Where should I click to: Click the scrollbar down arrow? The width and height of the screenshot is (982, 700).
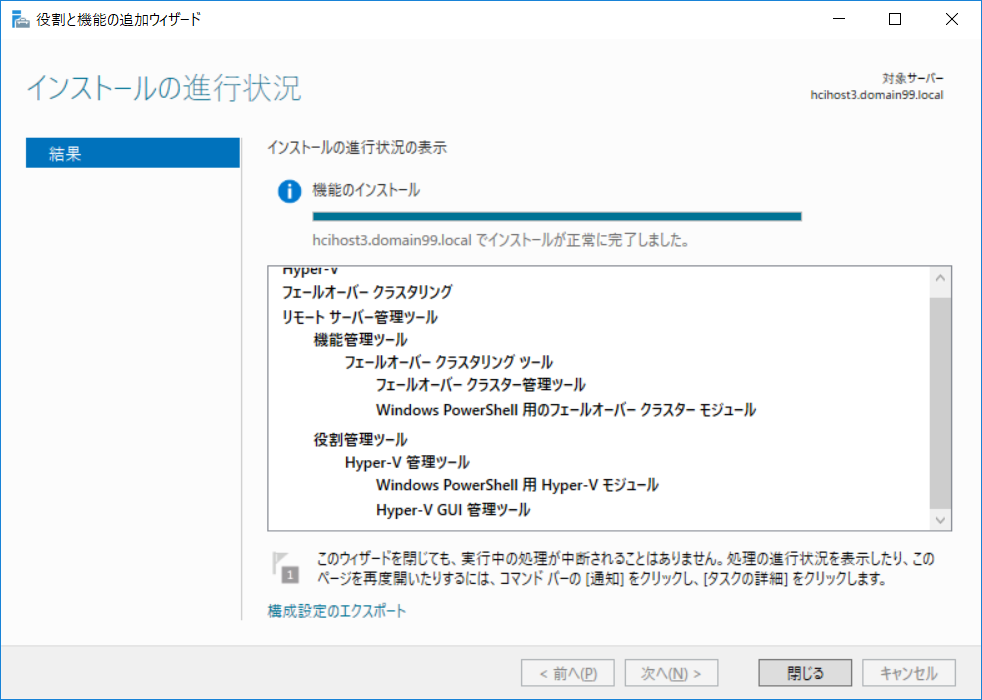[940, 520]
